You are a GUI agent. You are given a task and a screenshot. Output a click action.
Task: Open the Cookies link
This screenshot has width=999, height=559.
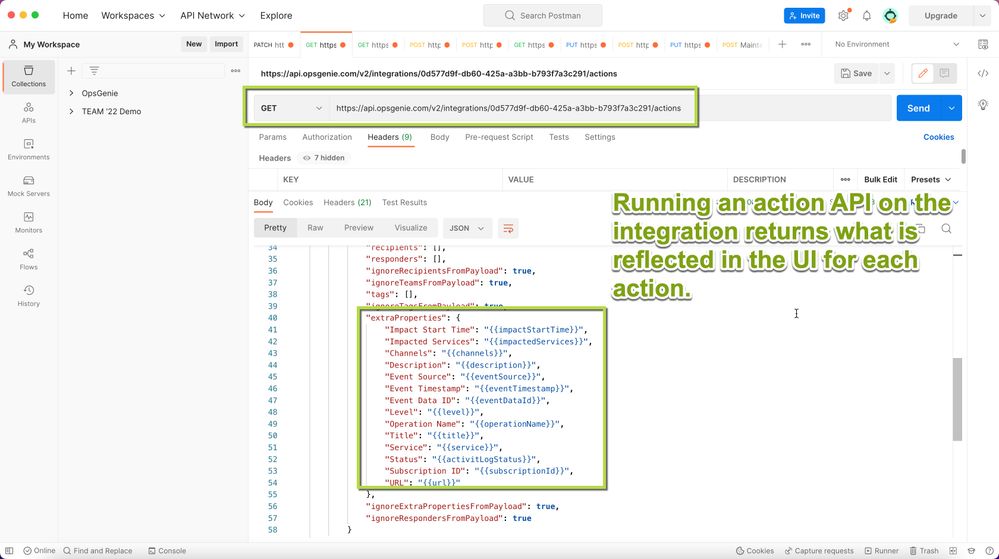click(x=938, y=137)
